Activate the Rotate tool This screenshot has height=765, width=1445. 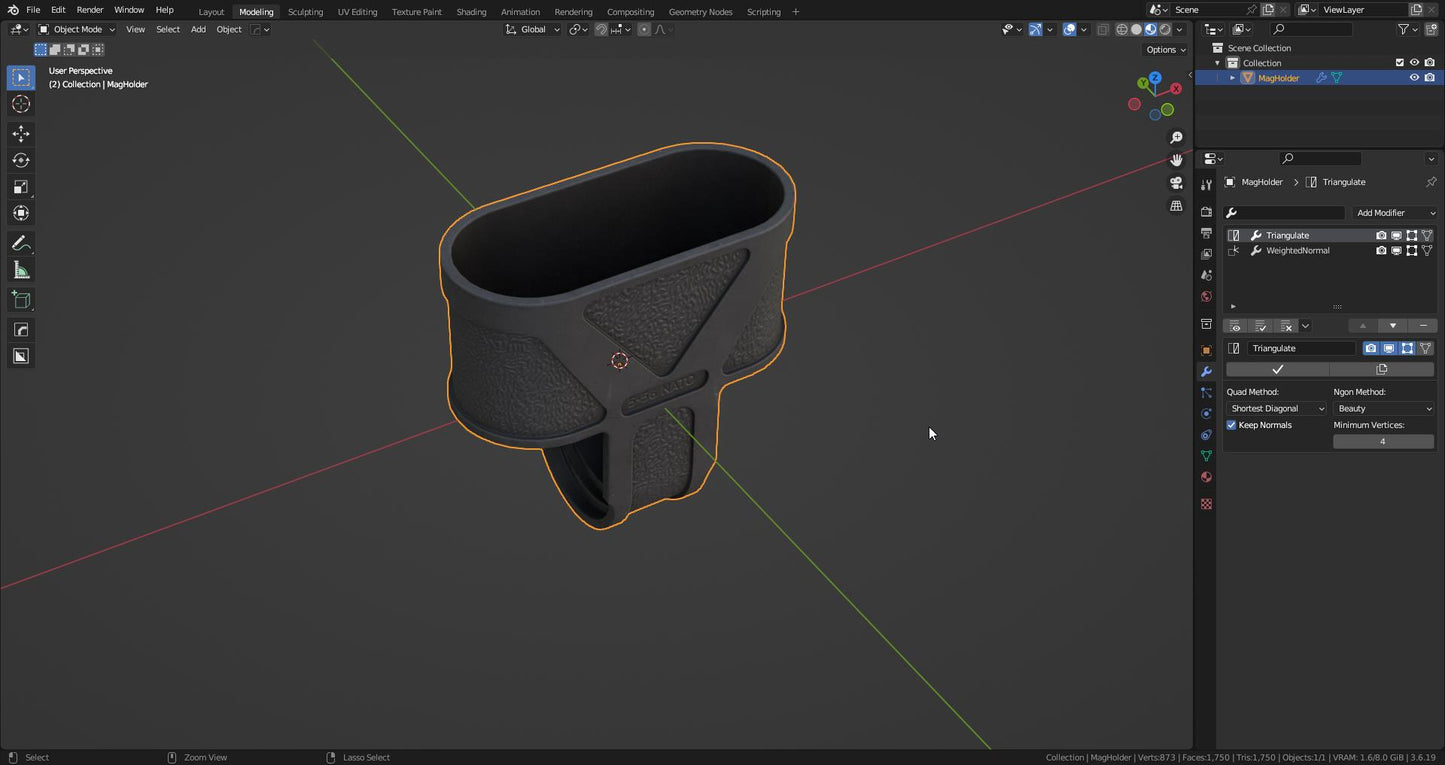click(21, 160)
